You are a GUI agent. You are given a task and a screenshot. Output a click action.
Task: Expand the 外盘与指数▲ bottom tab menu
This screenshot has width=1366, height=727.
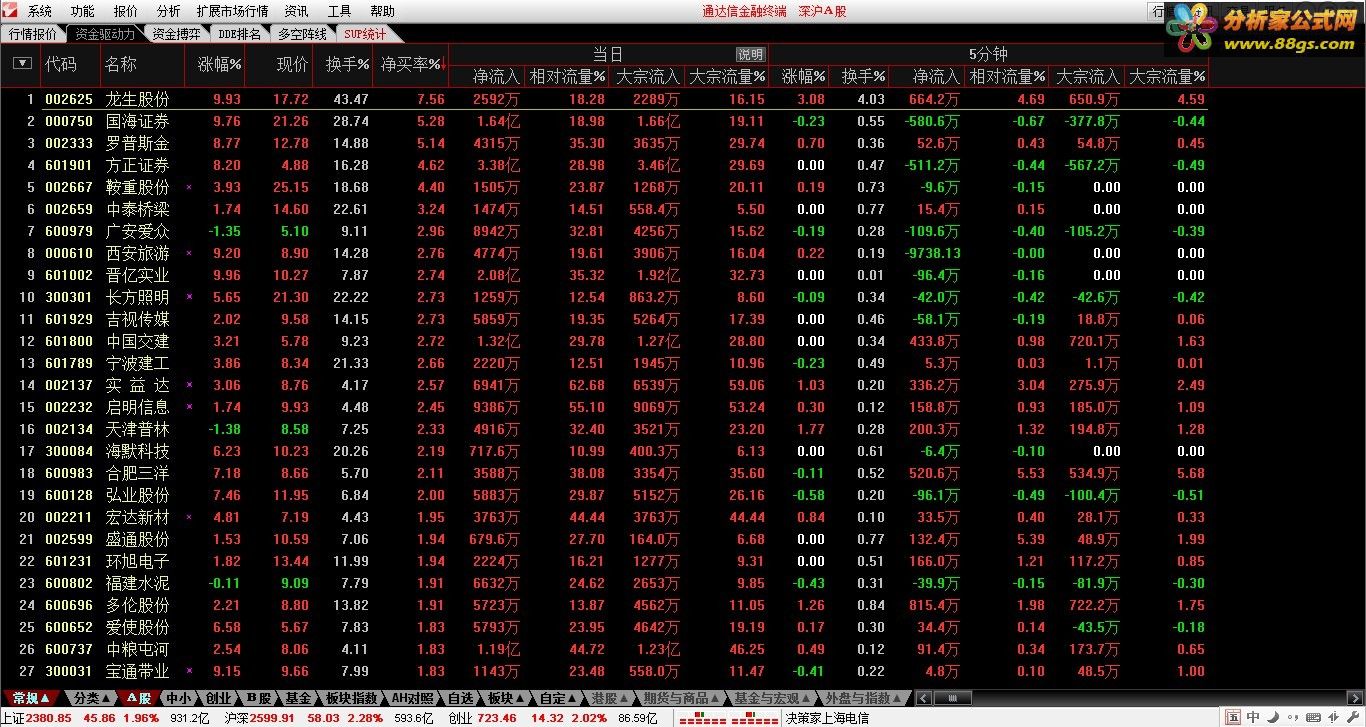click(864, 698)
